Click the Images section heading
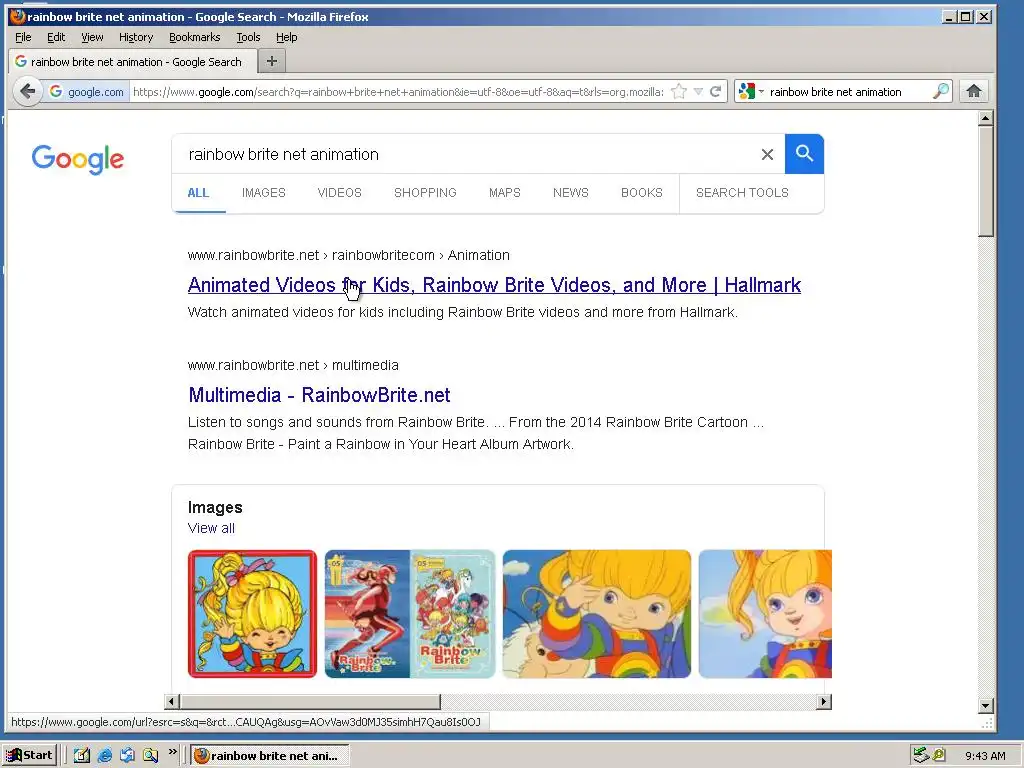1024x768 pixels. click(x=215, y=507)
